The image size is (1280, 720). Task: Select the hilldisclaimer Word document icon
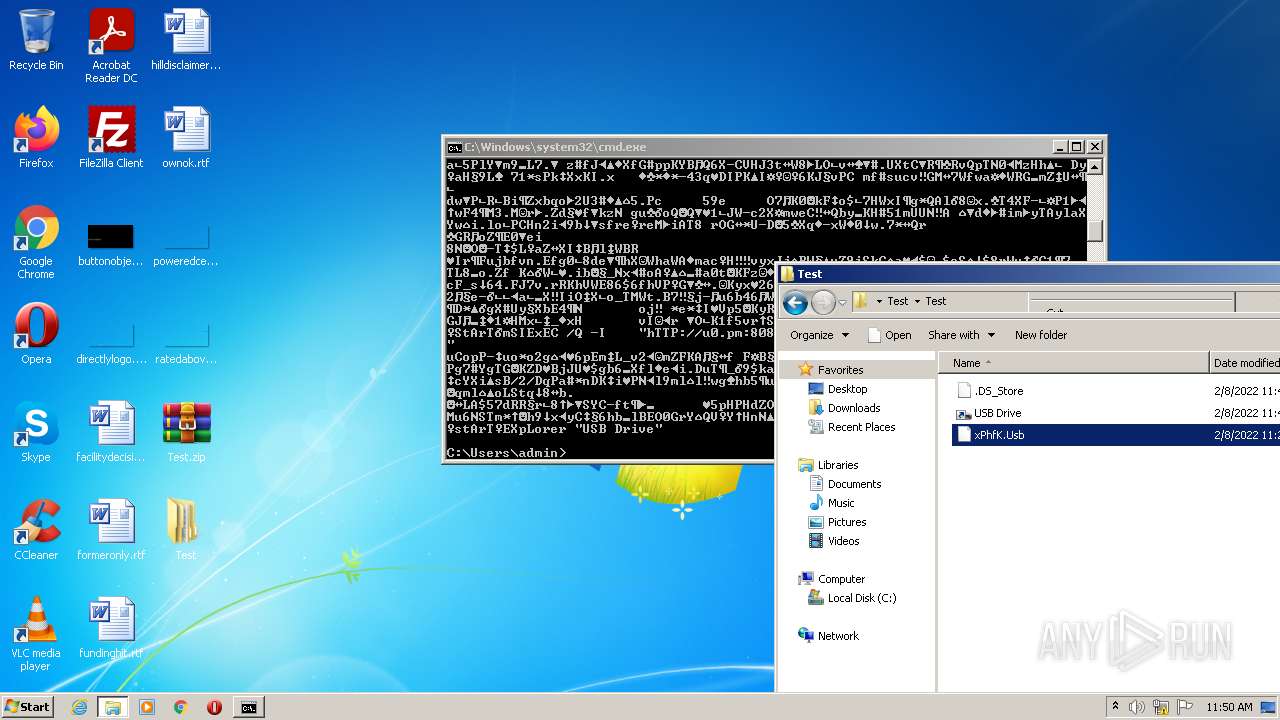pos(186,40)
